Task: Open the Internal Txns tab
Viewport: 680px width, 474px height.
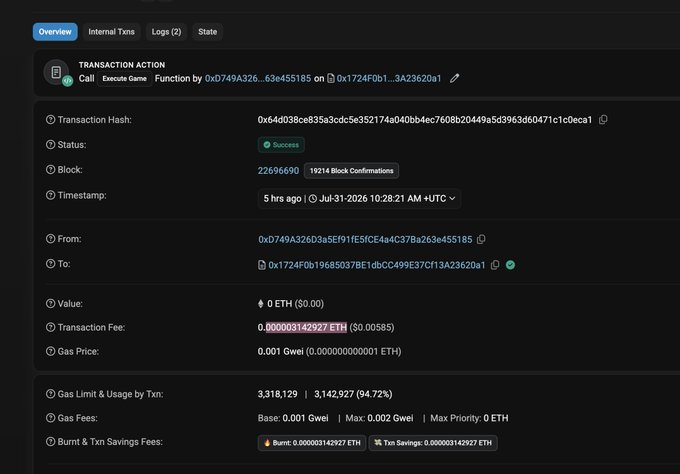Action: click(x=111, y=32)
